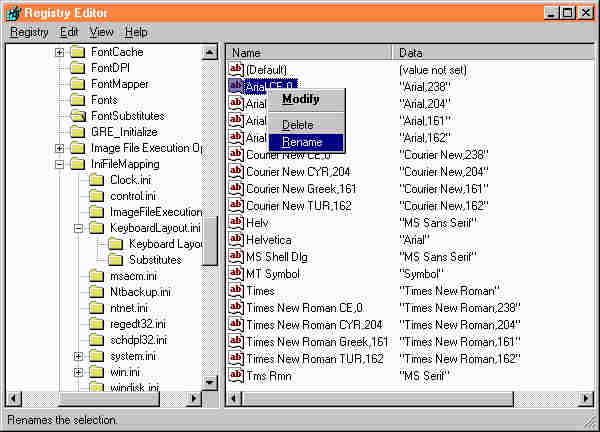600x432 pixels.
Task: Click the tree pane scroll left arrow
Action: 14,399
